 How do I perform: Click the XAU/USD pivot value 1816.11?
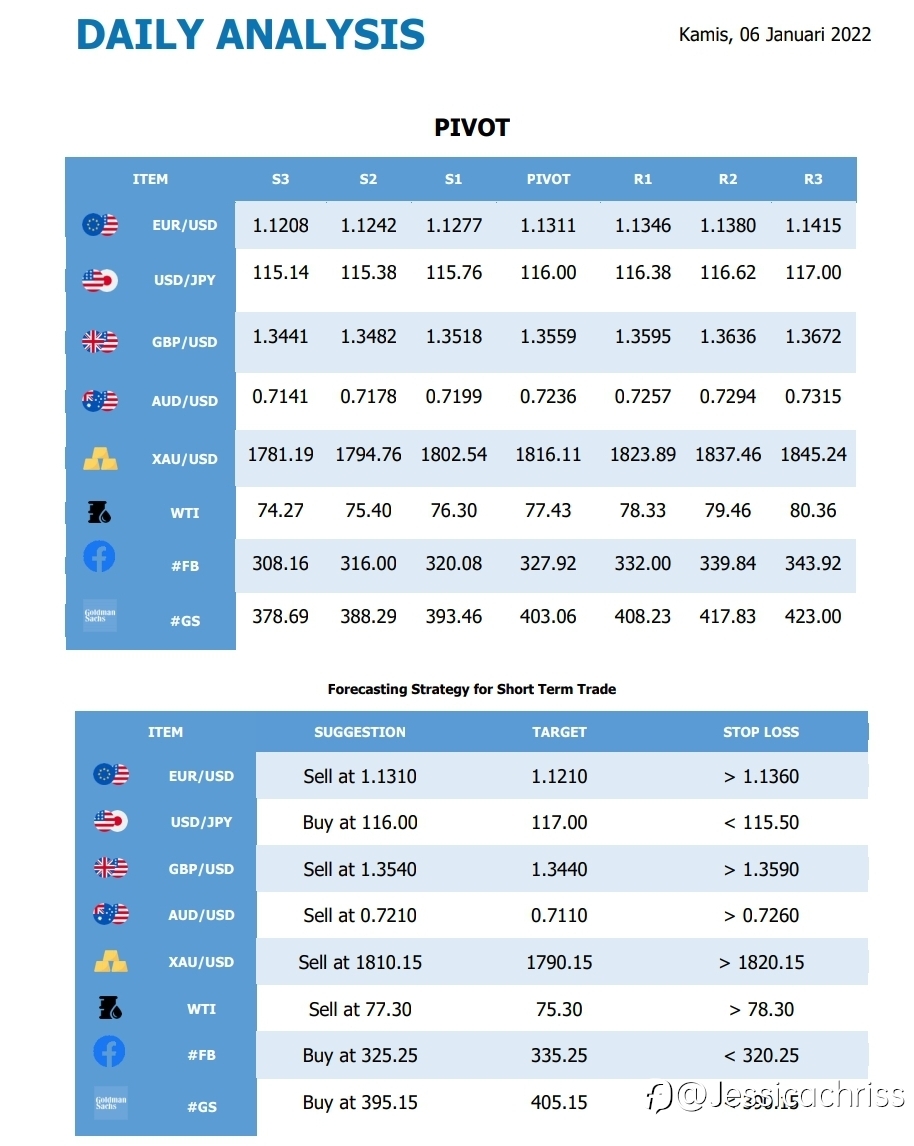(548, 455)
